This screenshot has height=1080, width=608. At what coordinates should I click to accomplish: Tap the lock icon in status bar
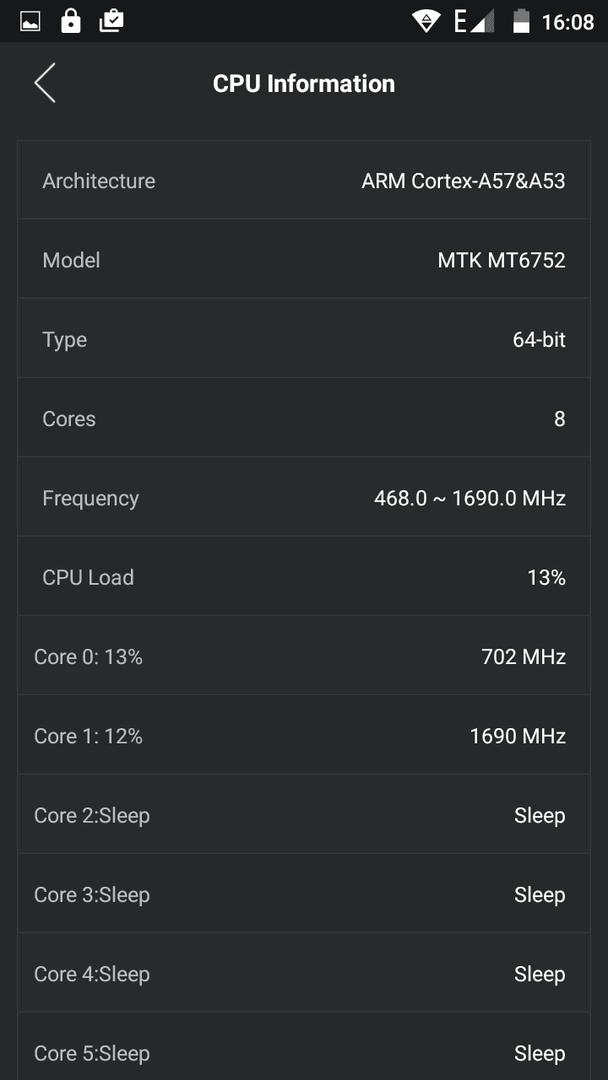(70, 21)
